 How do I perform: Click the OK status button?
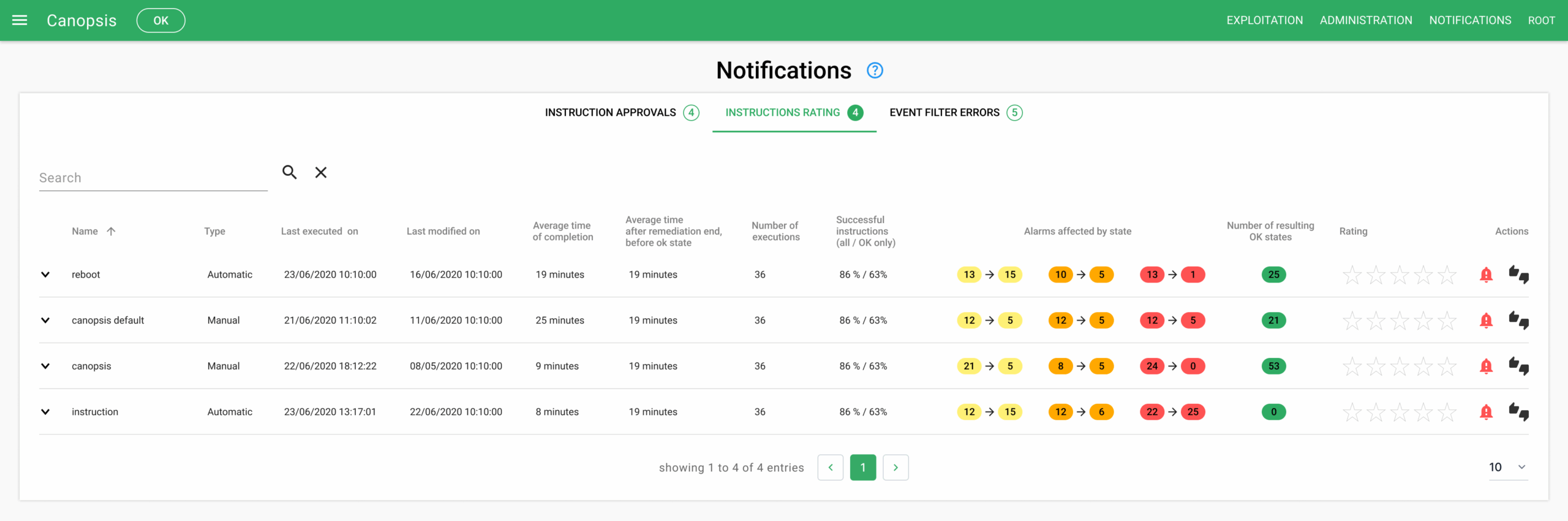pos(160,20)
